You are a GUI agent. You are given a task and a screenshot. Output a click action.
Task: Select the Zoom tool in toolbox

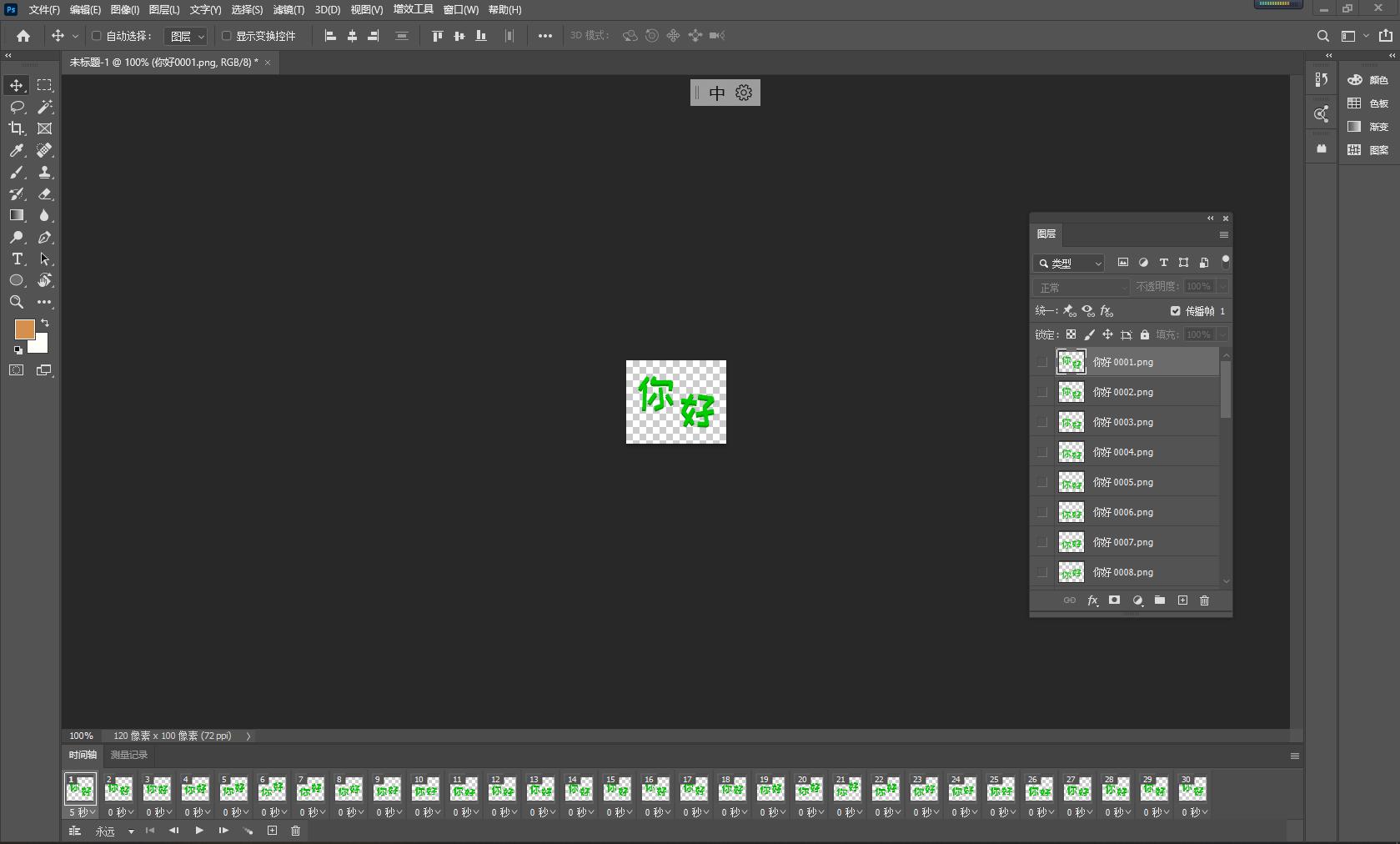coord(17,302)
